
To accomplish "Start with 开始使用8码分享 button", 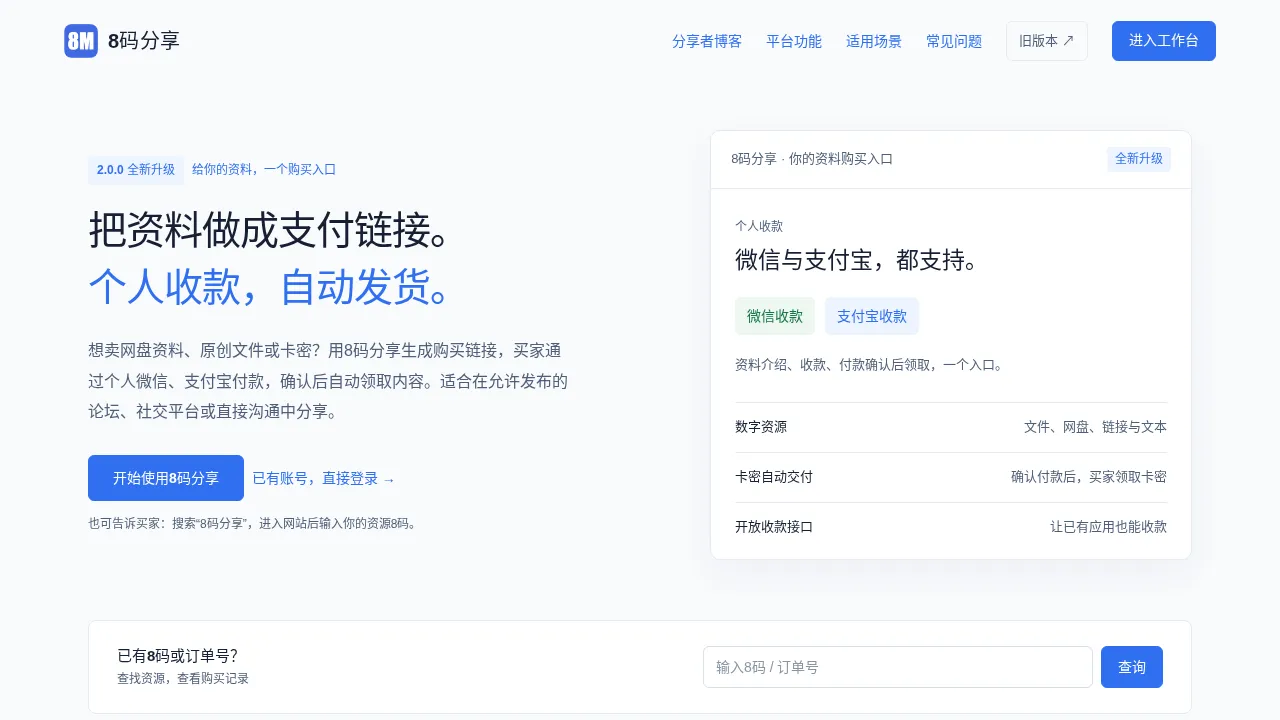I will pyautogui.click(x=166, y=478).
